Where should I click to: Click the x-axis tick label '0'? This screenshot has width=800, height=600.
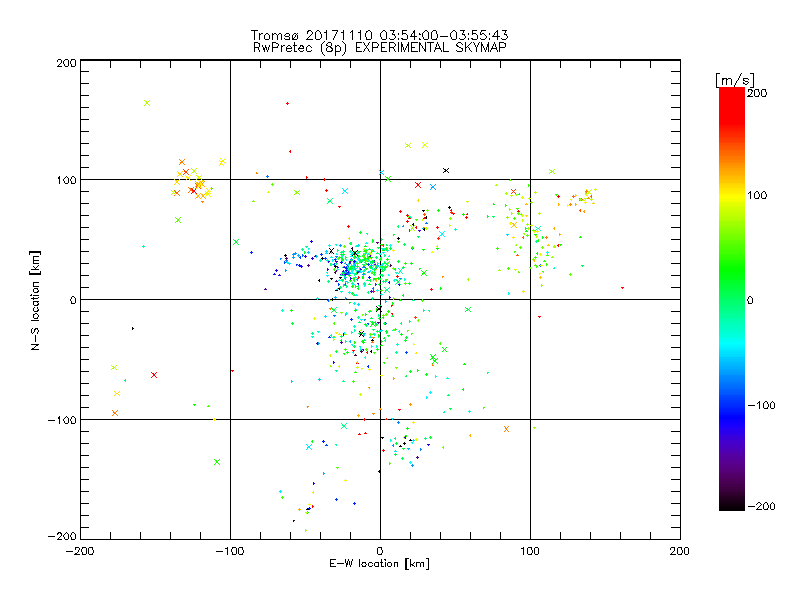click(380, 551)
